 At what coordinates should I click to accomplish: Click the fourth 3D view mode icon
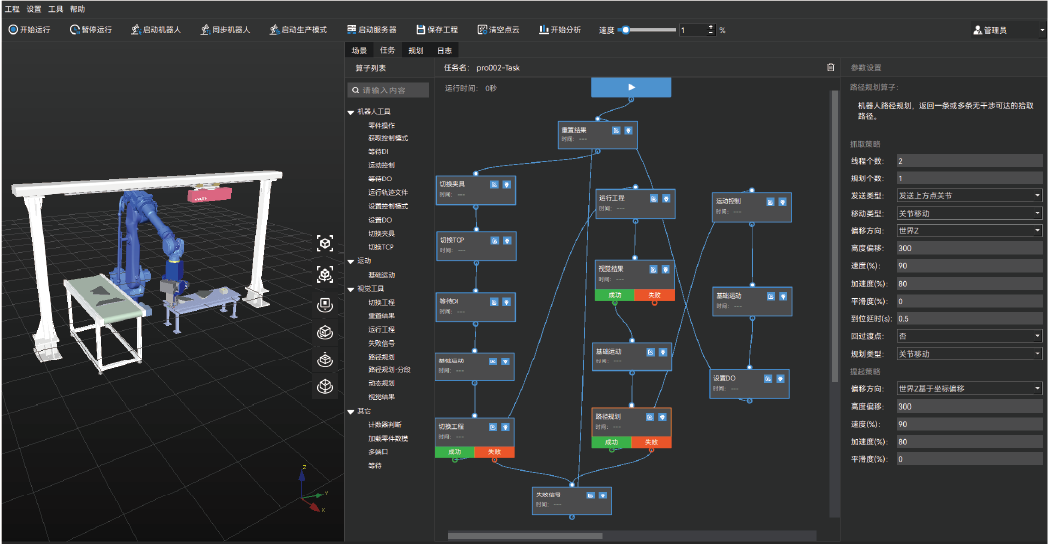click(325, 332)
